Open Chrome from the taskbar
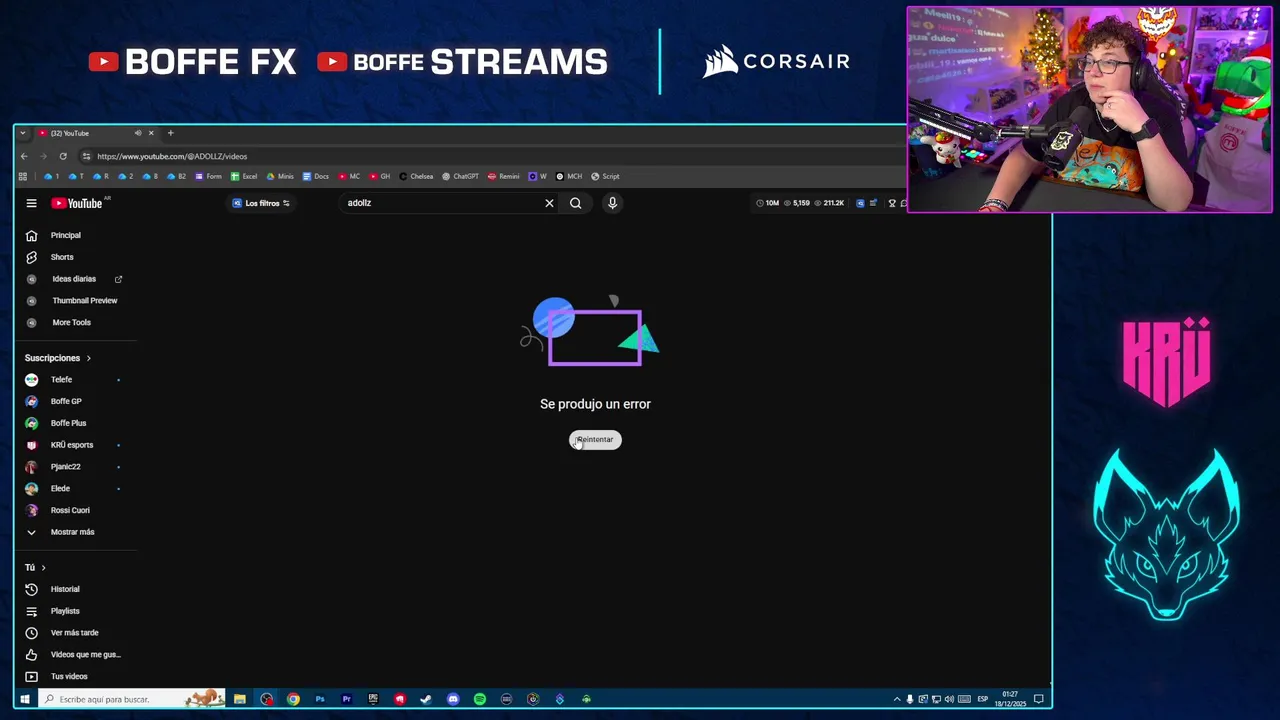This screenshot has width=1280, height=720. [x=293, y=699]
